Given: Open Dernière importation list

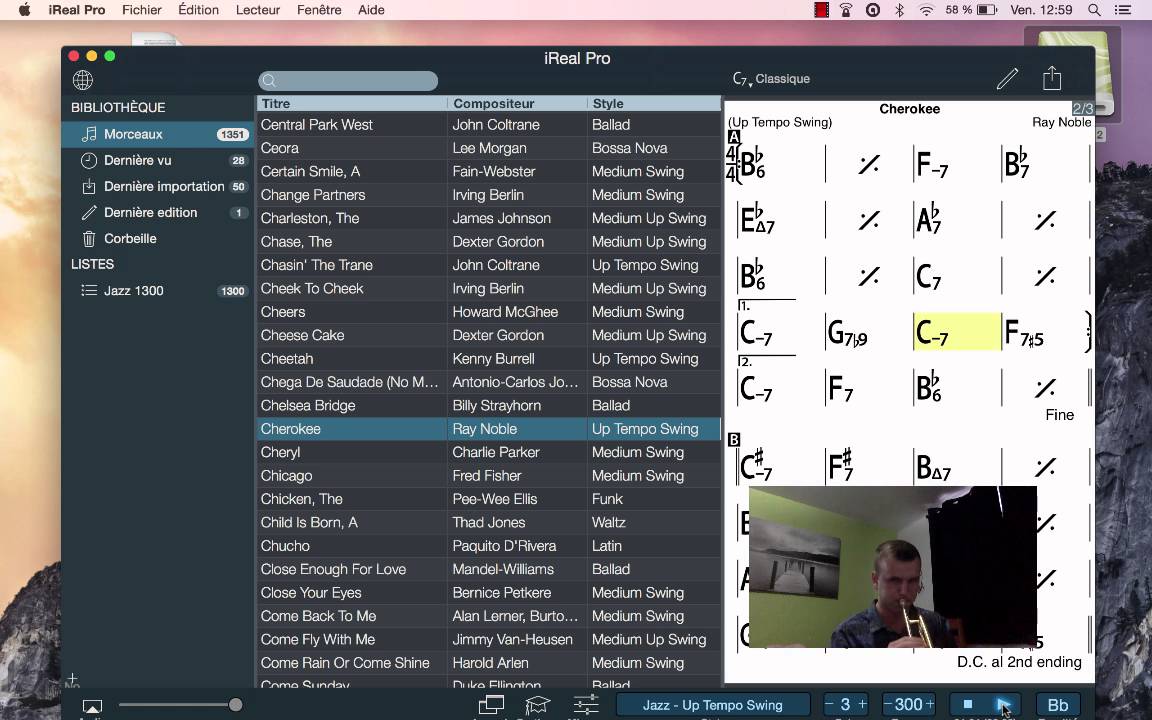Looking at the screenshot, I should [158, 187].
